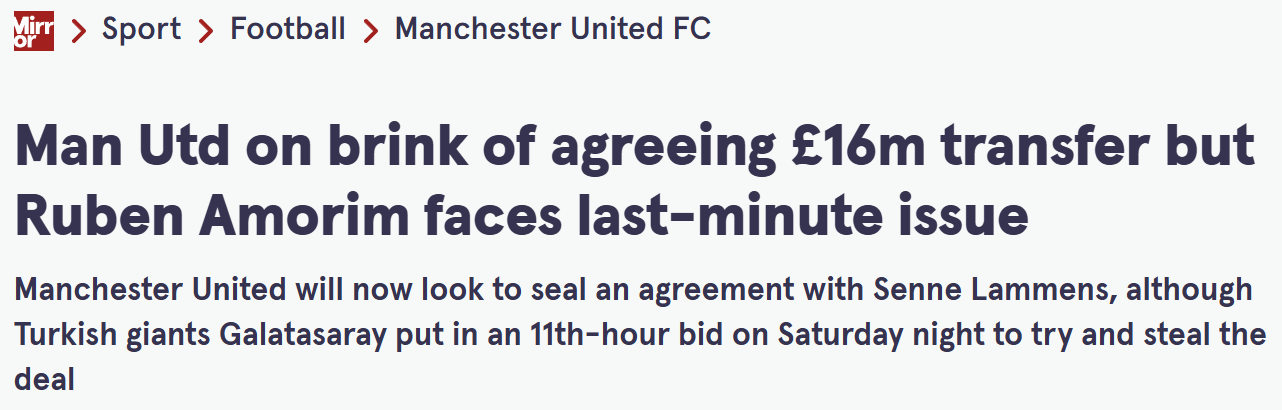The width and height of the screenshot is (1282, 410).
Task: Go to the Football breadcrumb section
Action: point(288,29)
